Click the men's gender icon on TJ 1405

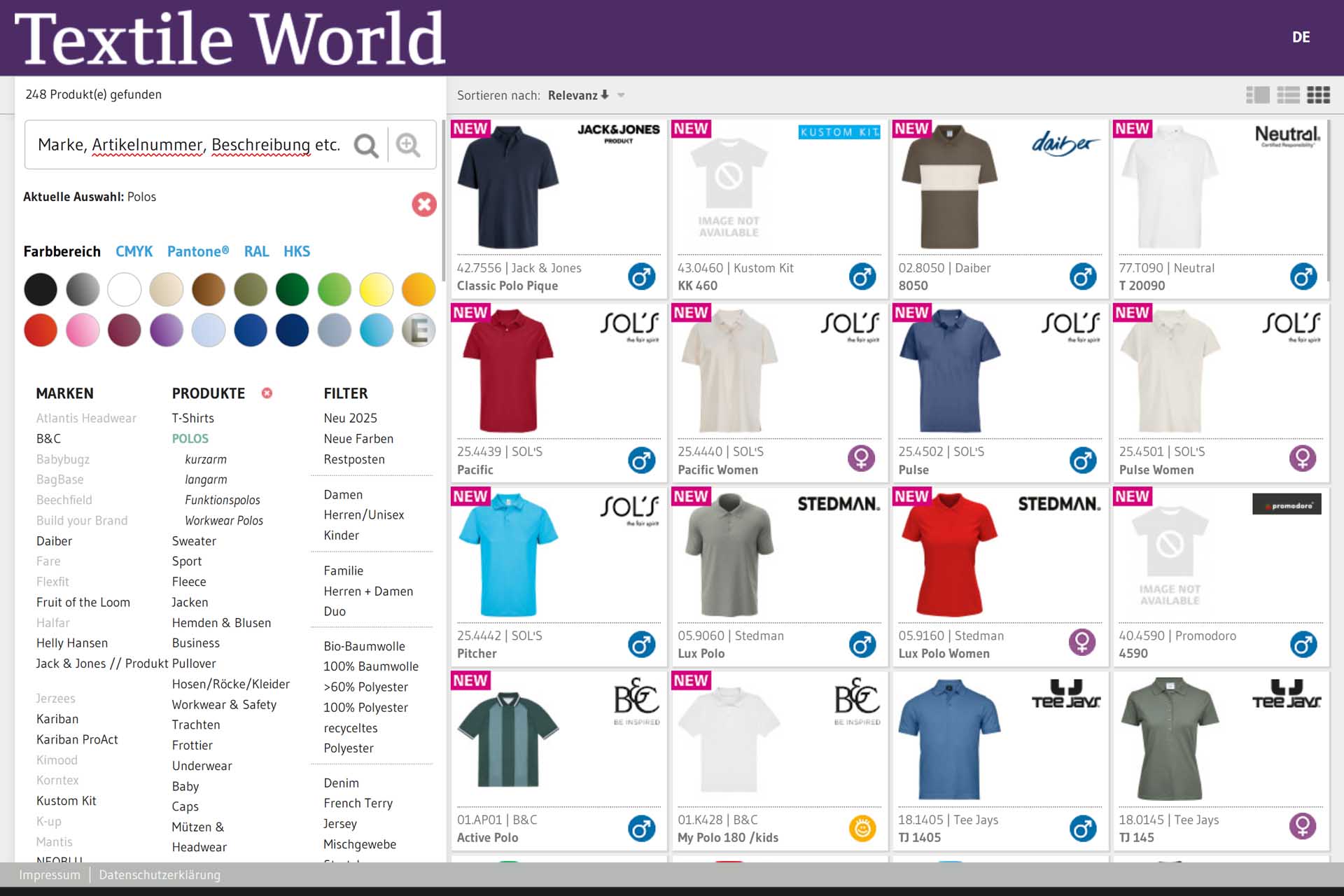click(1083, 828)
